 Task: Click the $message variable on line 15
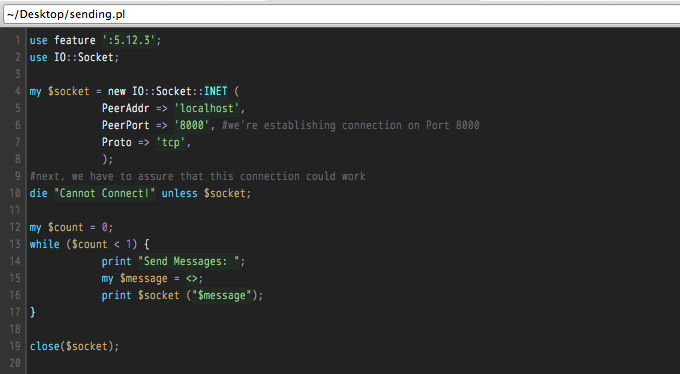point(144,279)
